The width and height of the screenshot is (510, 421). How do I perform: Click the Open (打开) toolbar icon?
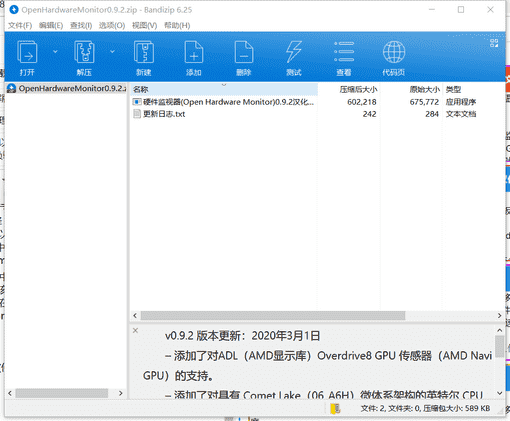[x=27, y=52]
